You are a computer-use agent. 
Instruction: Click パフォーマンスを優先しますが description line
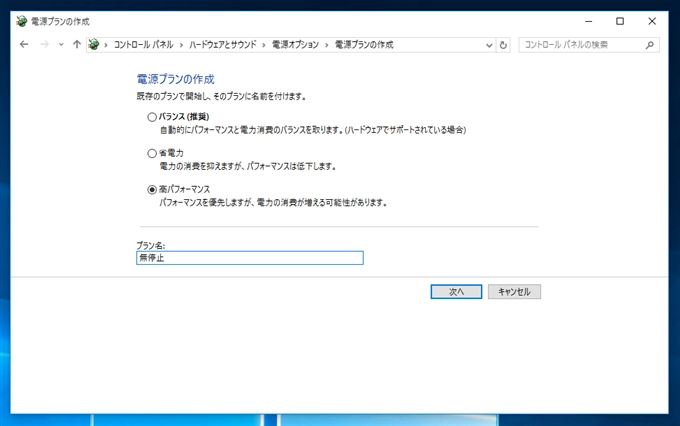point(273,203)
